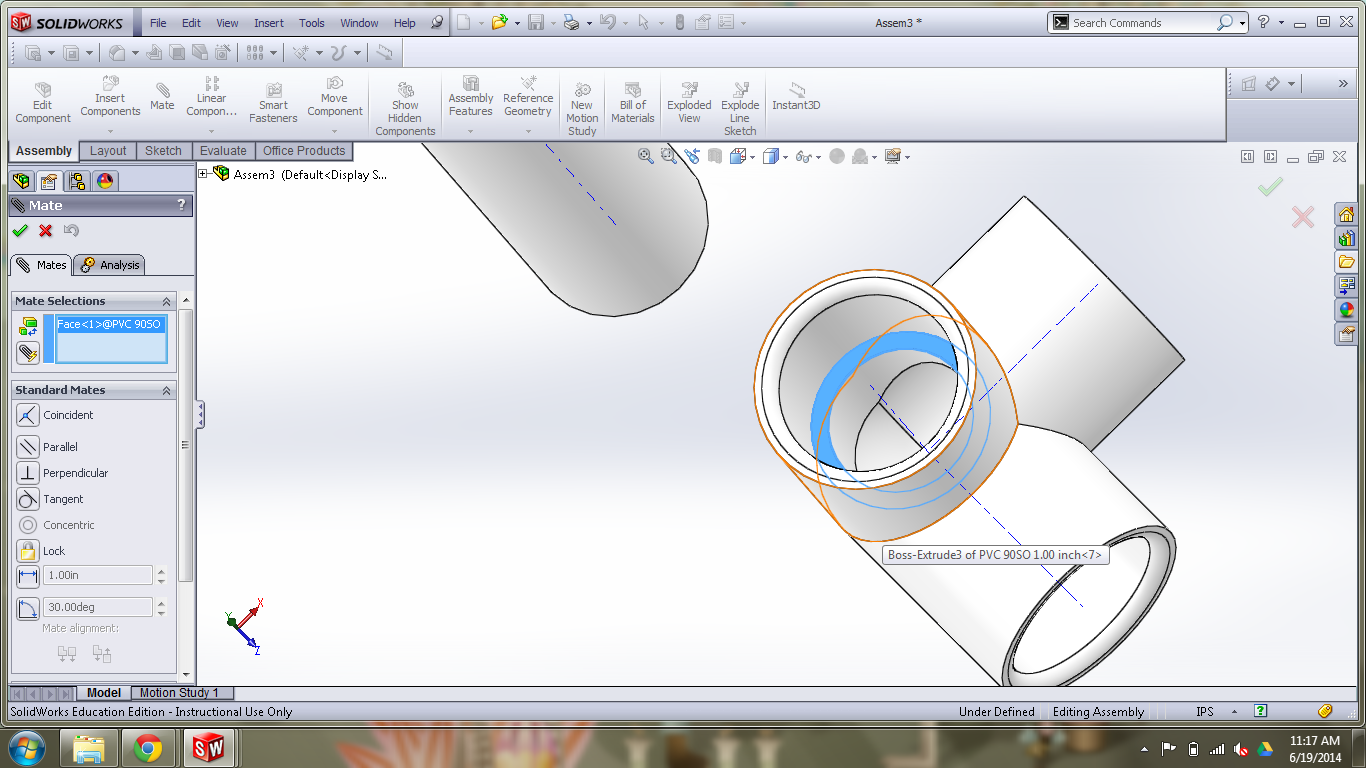This screenshot has height=768, width=1366.
Task: Click Show Hidden Components
Action: [405, 109]
